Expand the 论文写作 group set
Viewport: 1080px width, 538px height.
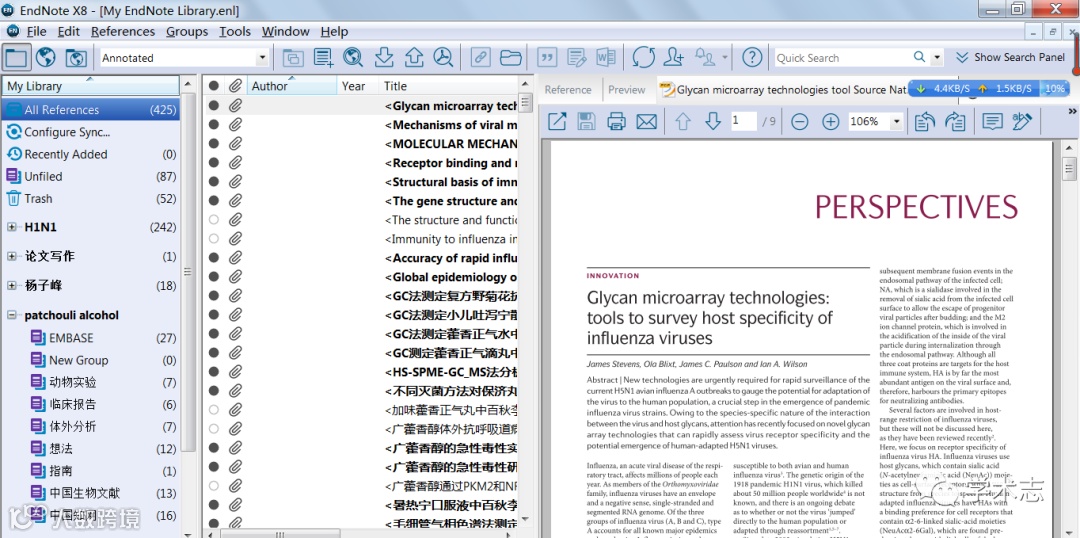[12, 256]
